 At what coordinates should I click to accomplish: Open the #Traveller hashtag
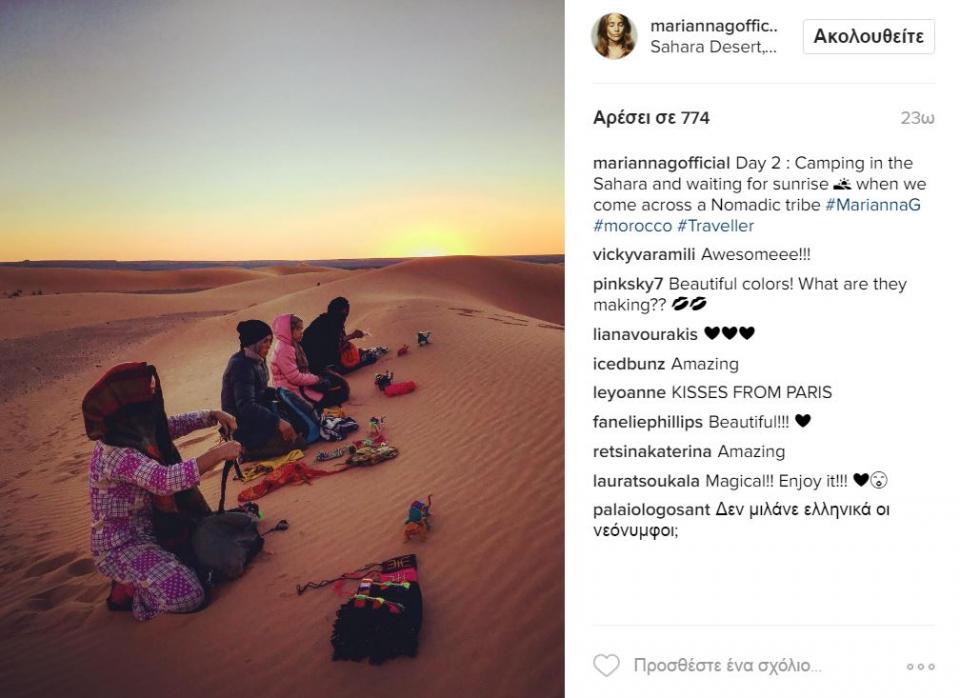click(x=715, y=226)
